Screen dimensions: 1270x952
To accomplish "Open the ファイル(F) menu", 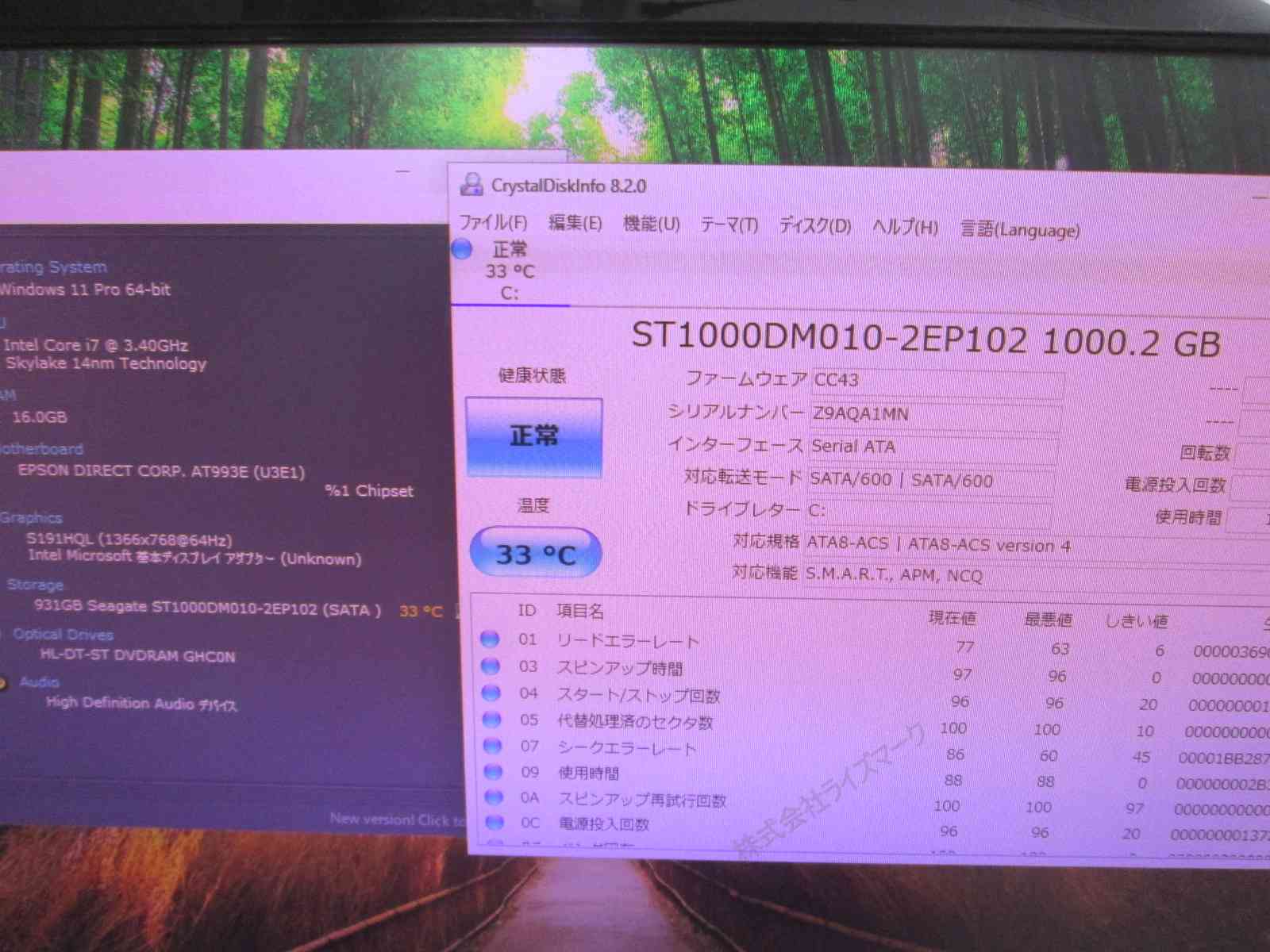I will click(x=493, y=222).
